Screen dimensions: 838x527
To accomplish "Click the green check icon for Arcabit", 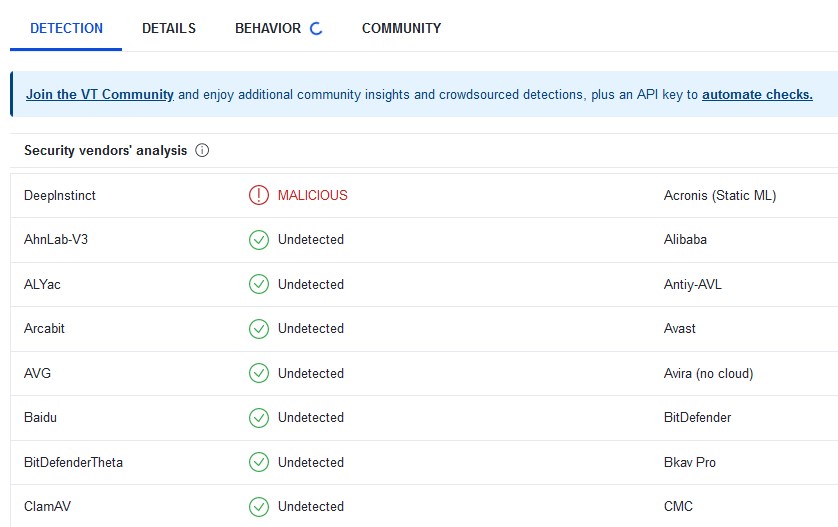I will pyautogui.click(x=259, y=329).
